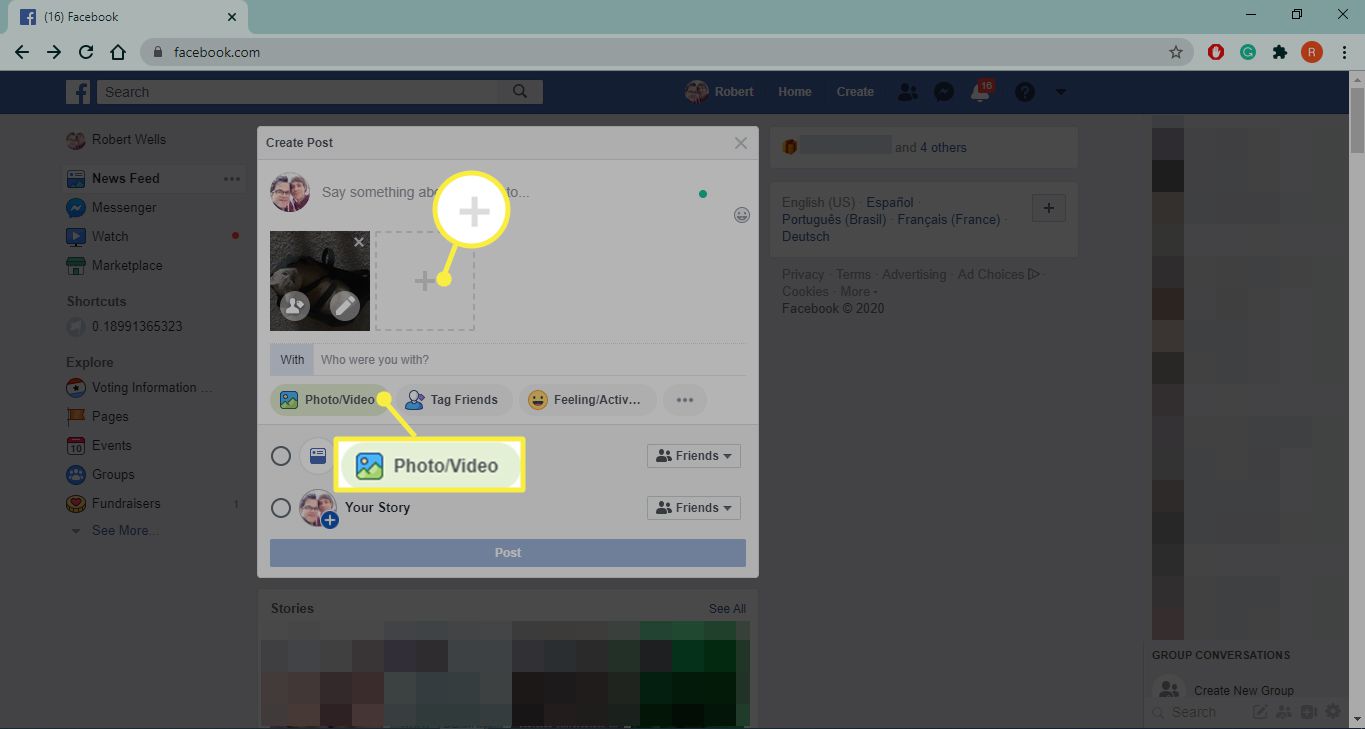
Task: Click the Create New Group icon
Action: 1168,690
